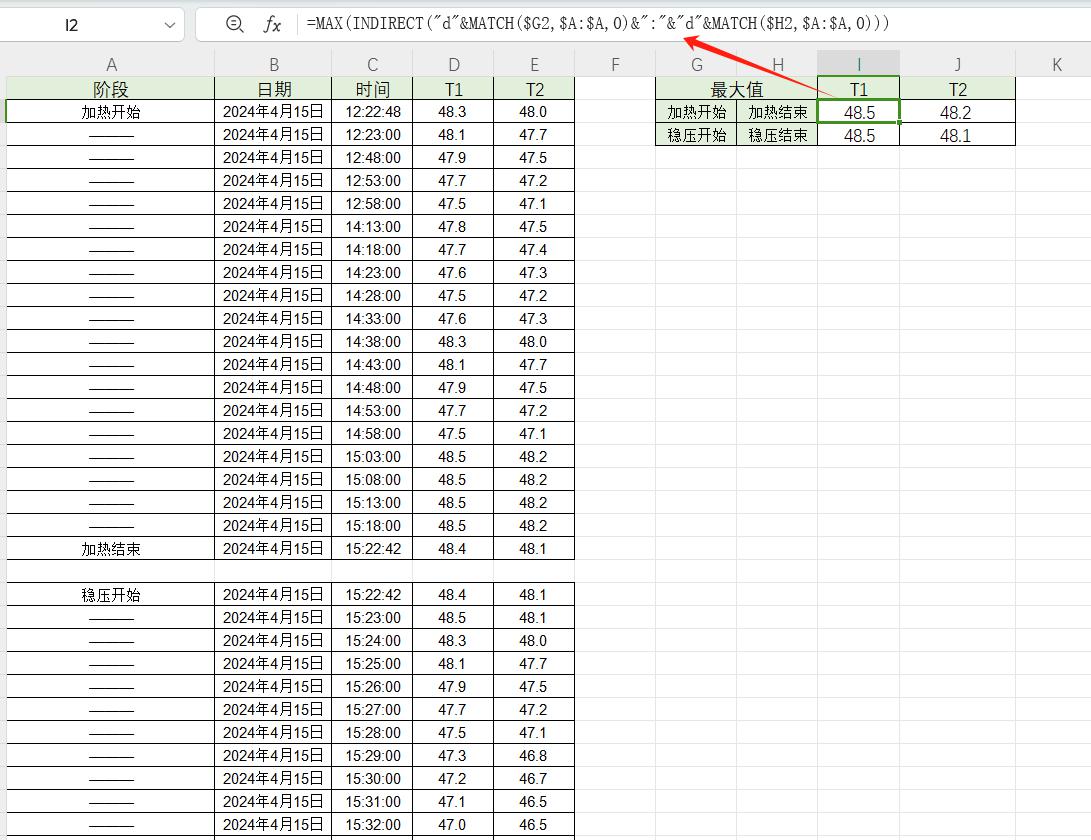Image resolution: width=1091 pixels, height=840 pixels.
Task: Select column H header
Action: pos(777,65)
